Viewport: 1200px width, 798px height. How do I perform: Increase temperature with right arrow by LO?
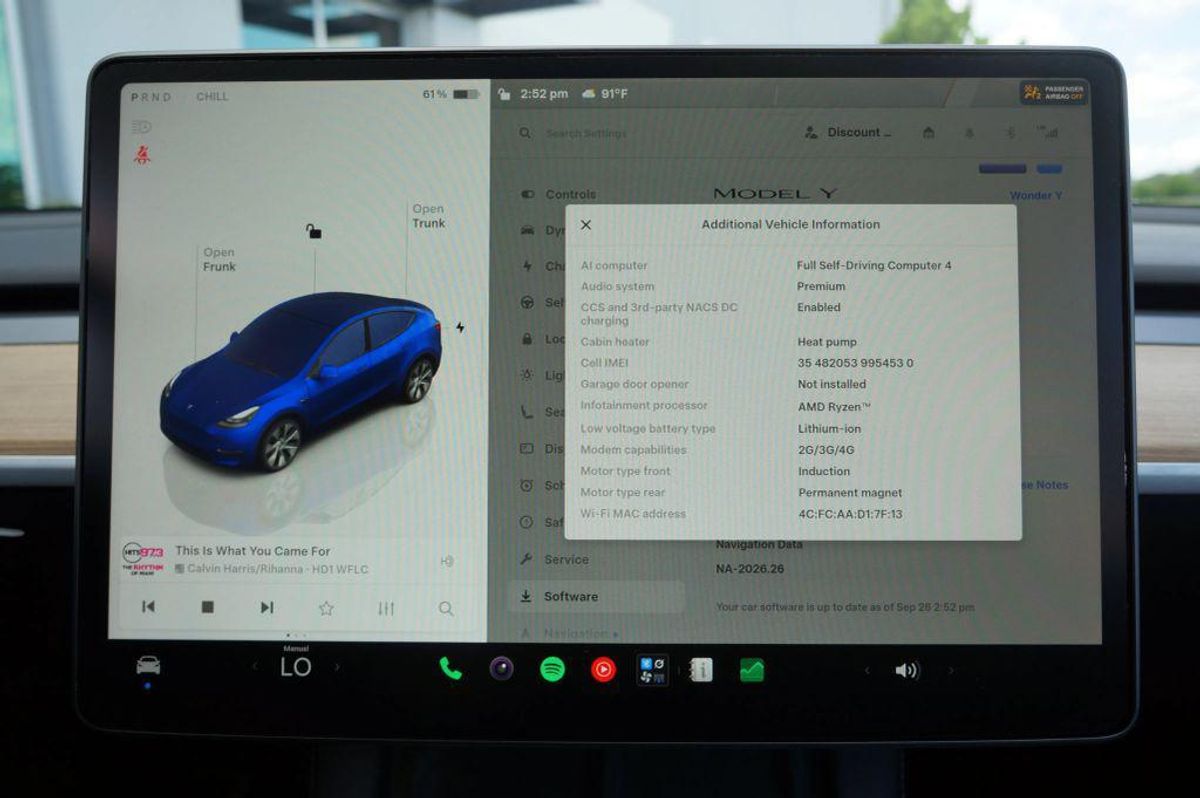click(x=337, y=667)
